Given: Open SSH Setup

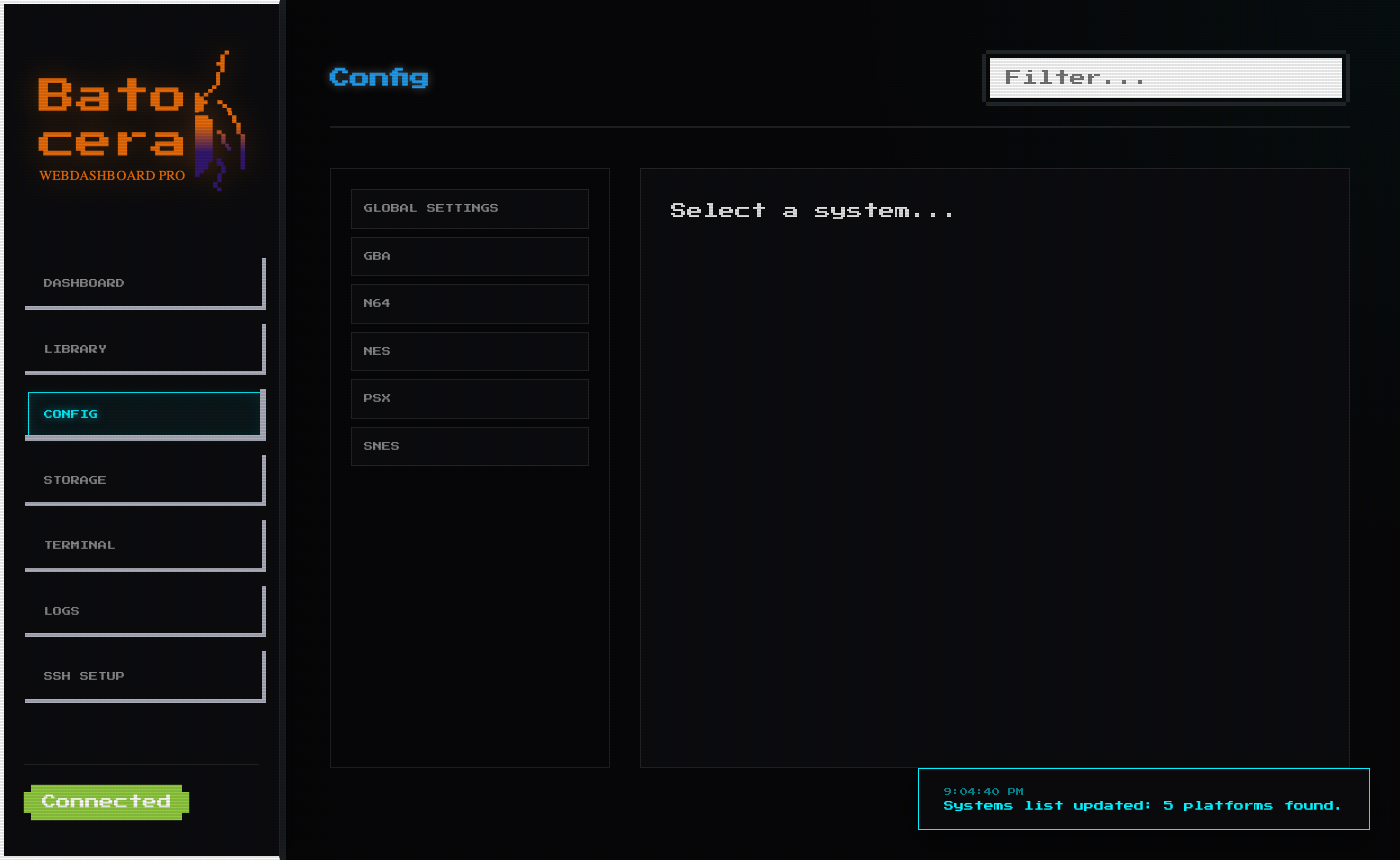Looking at the screenshot, I should coord(145,676).
